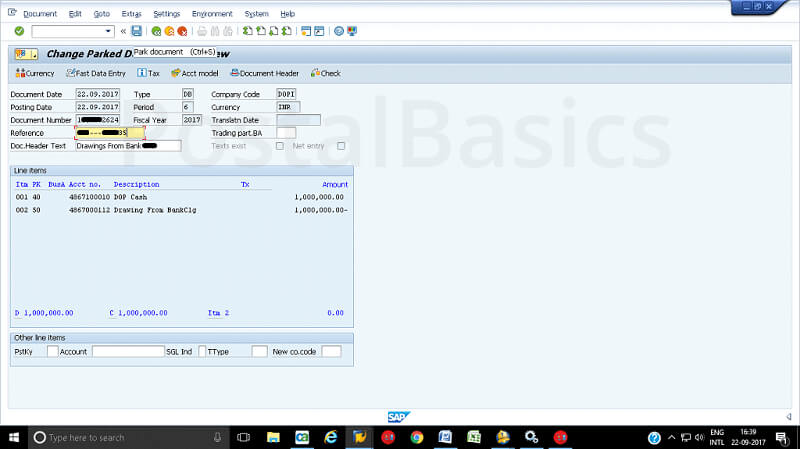The height and width of the screenshot is (449, 800).
Task: Click the orange Exit icon in toolbar
Action: point(169,31)
